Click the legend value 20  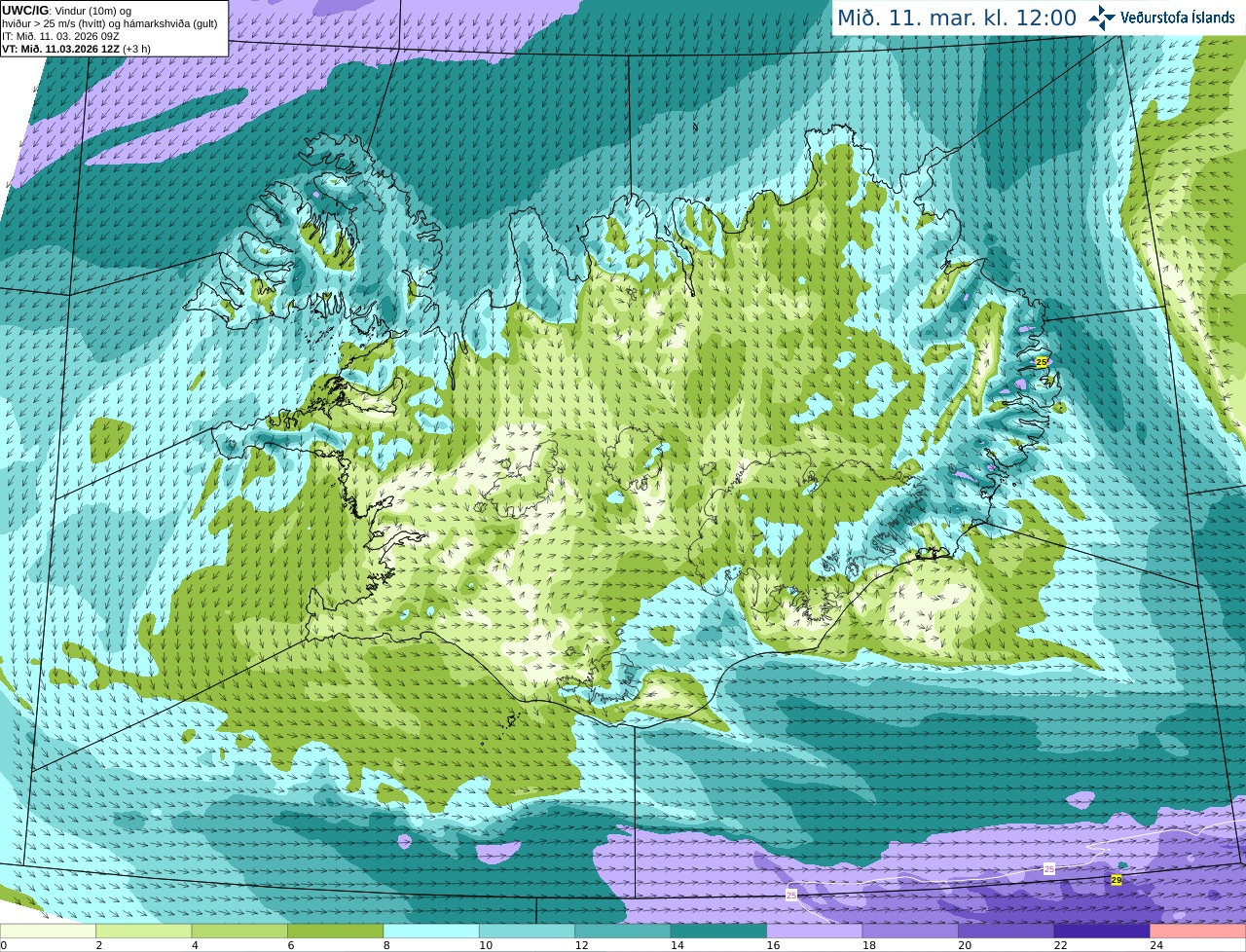pyautogui.click(x=965, y=945)
